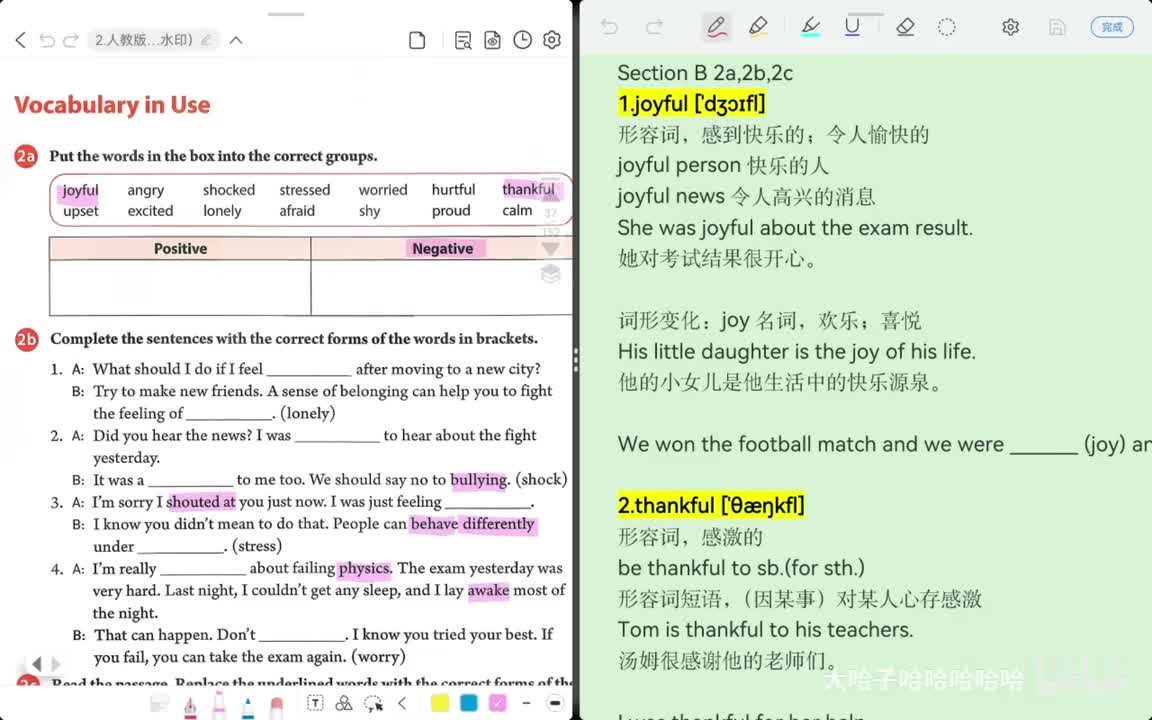Select the shapes tool
Viewport: 1152px width, 720px height.
click(344, 703)
